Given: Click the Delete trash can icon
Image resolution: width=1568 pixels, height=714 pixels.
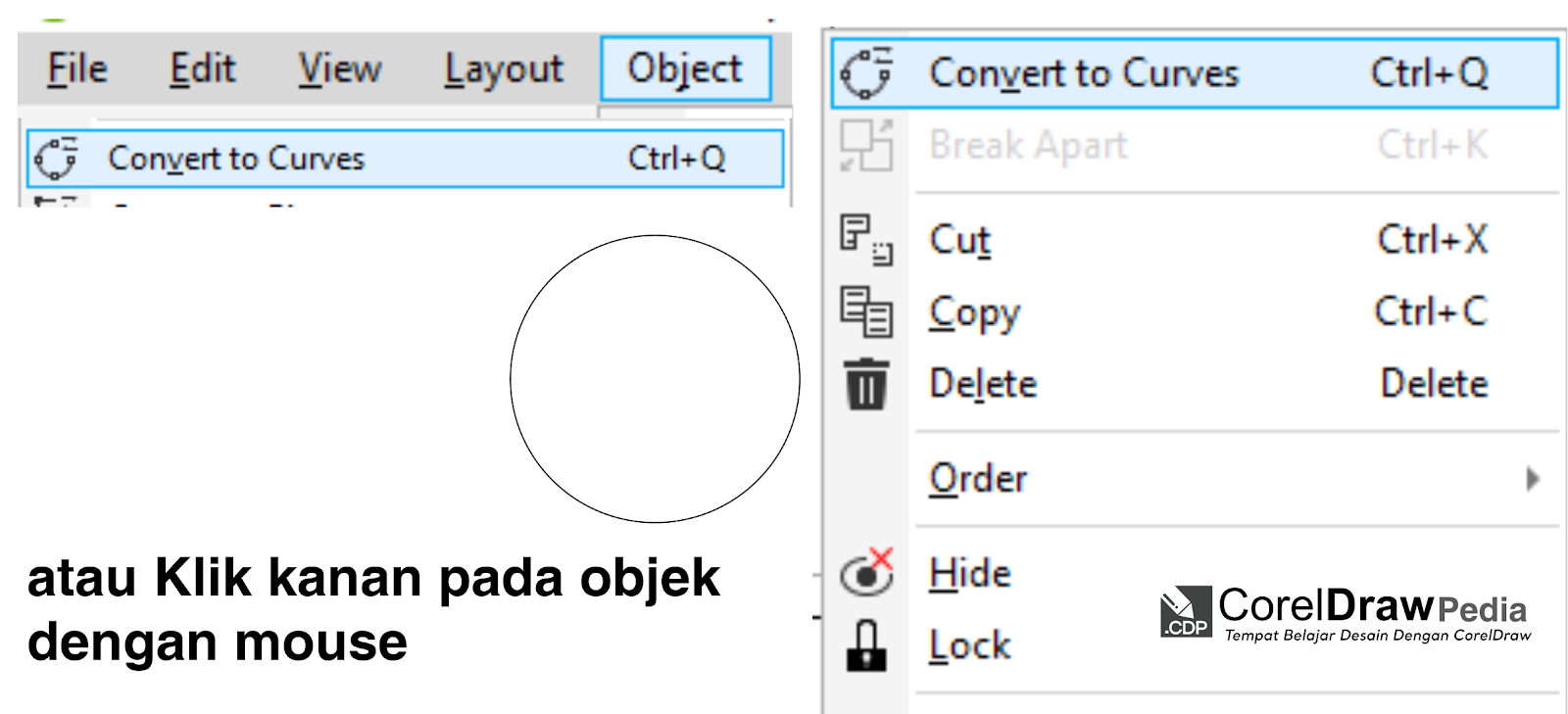Looking at the screenshot, I should point(867,382).
